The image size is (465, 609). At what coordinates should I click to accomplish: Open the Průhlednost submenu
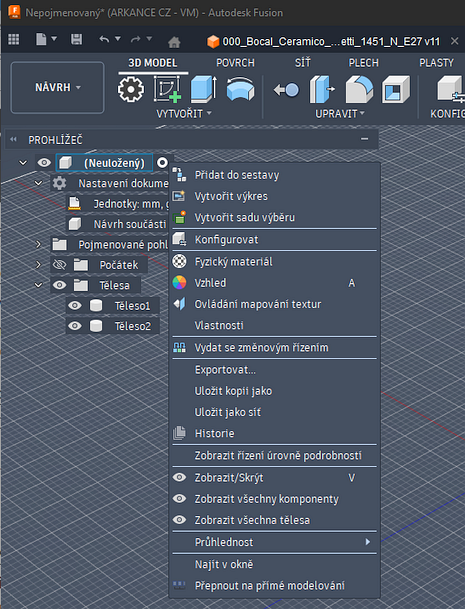coord(274,542)
